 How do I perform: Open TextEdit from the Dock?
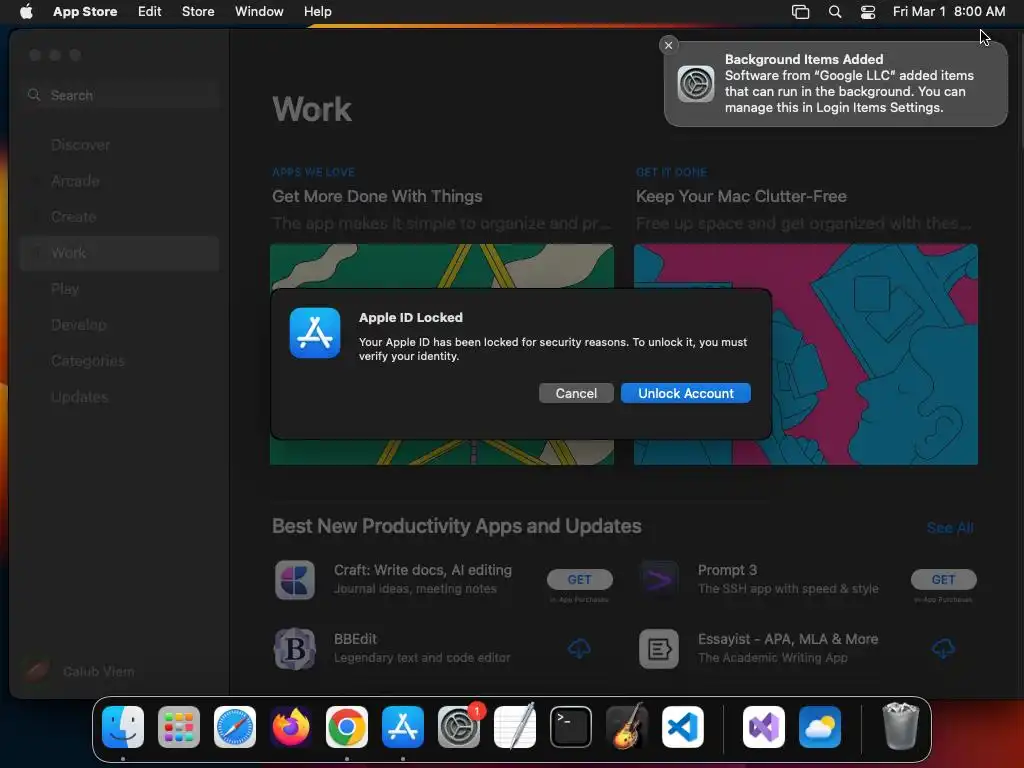515,727
